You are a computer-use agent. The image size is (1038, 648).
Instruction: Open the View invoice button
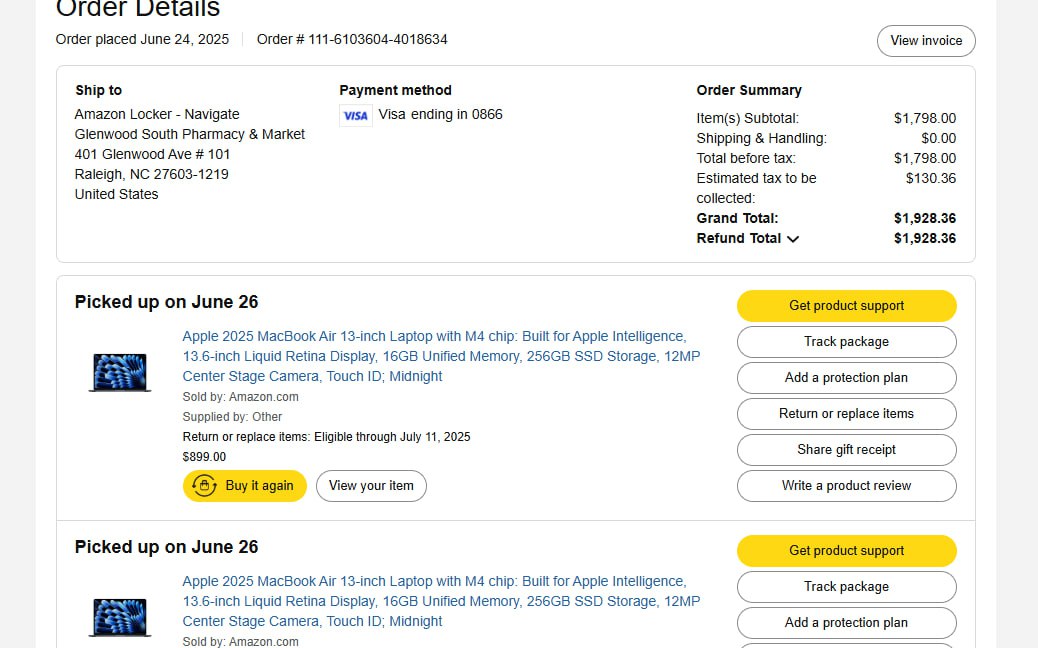point(926,41)
